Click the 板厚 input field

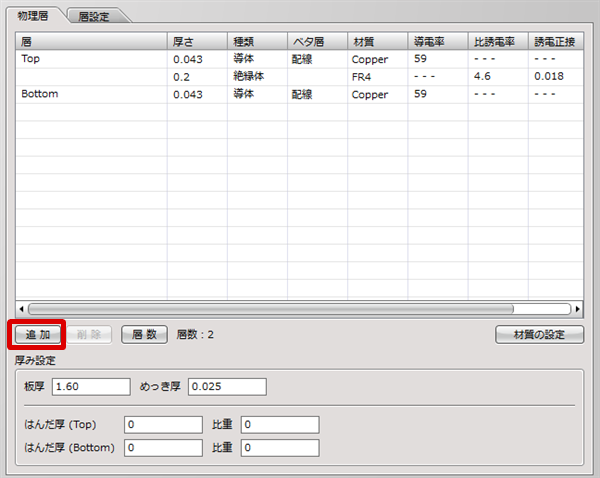(x=91, y=386)
